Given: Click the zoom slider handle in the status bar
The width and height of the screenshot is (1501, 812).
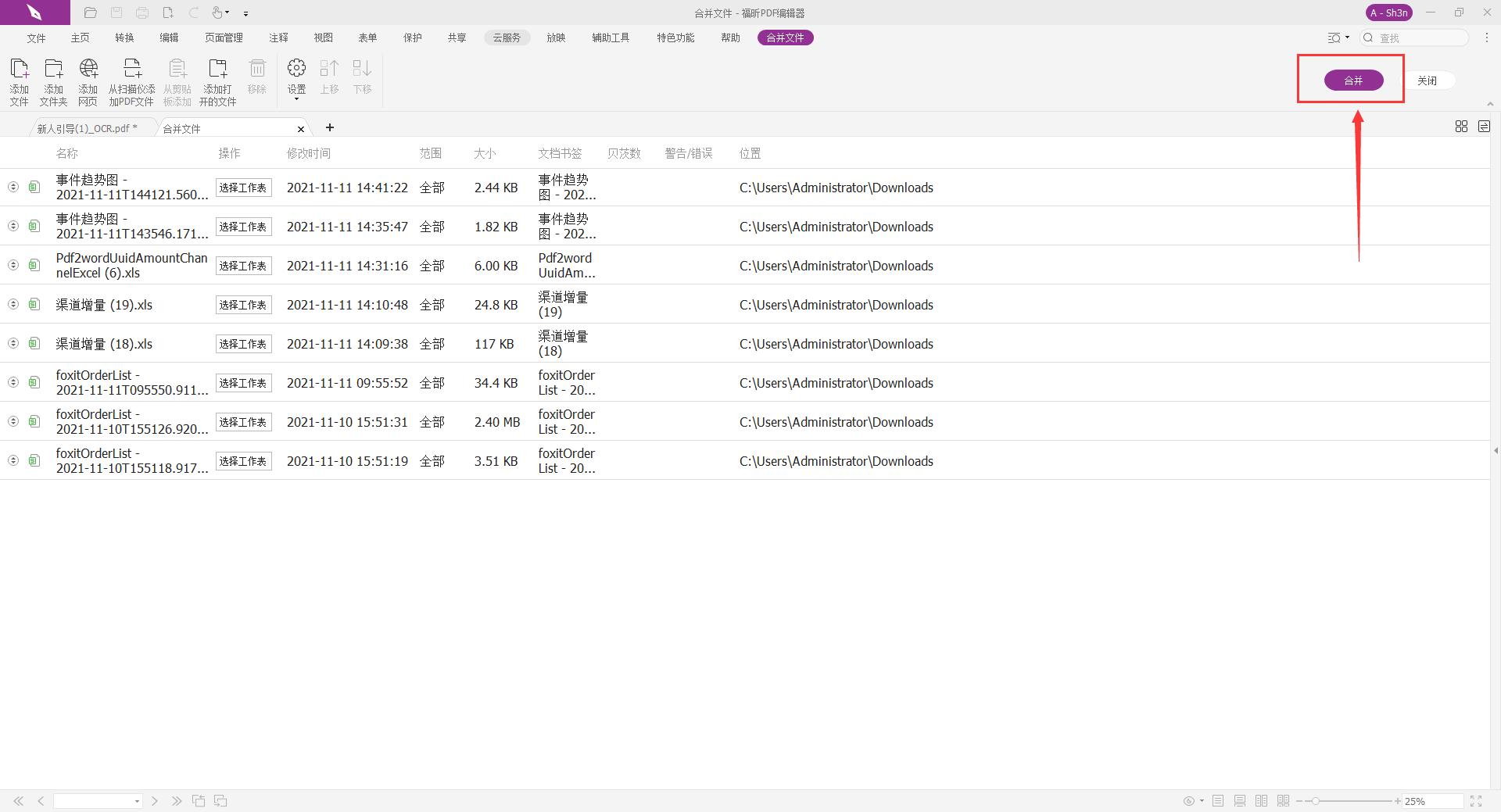Looking at the screenshot, I should pyautogui.click(x=1316, y=801).
